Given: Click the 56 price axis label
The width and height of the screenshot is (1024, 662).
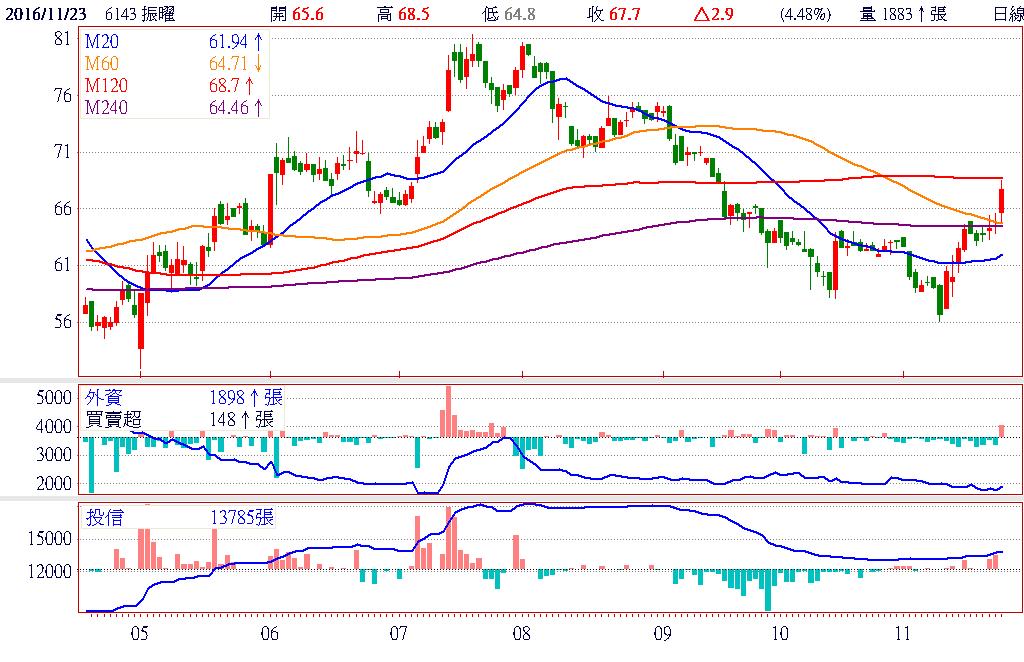Looking at the screenshot, I should click(x=62, y=322).
